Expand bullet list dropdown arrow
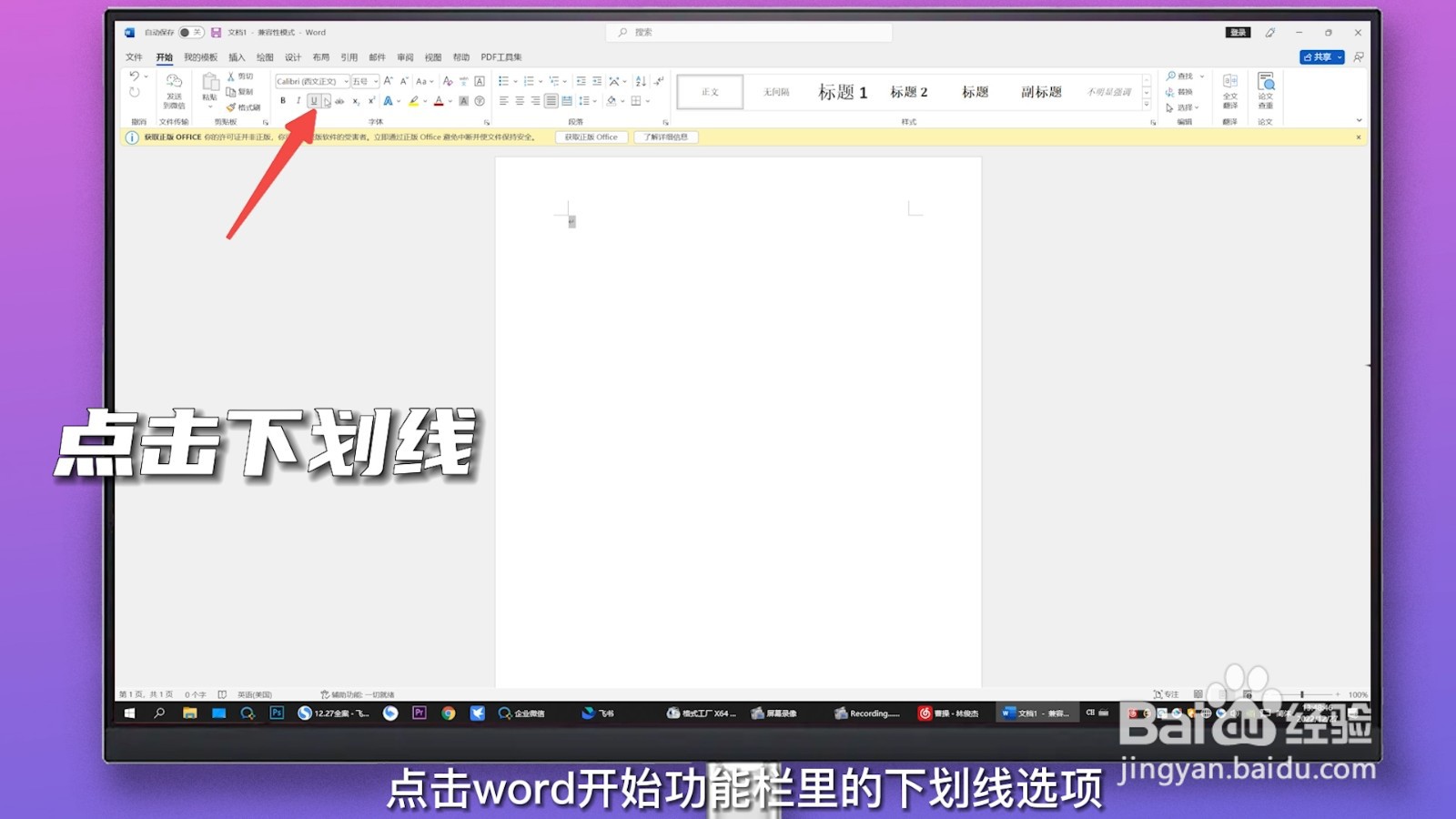 [515, 81]
